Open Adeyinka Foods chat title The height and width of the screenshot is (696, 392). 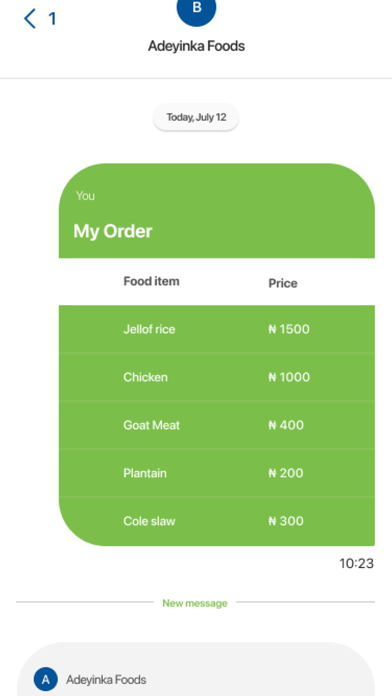(196, 46)
